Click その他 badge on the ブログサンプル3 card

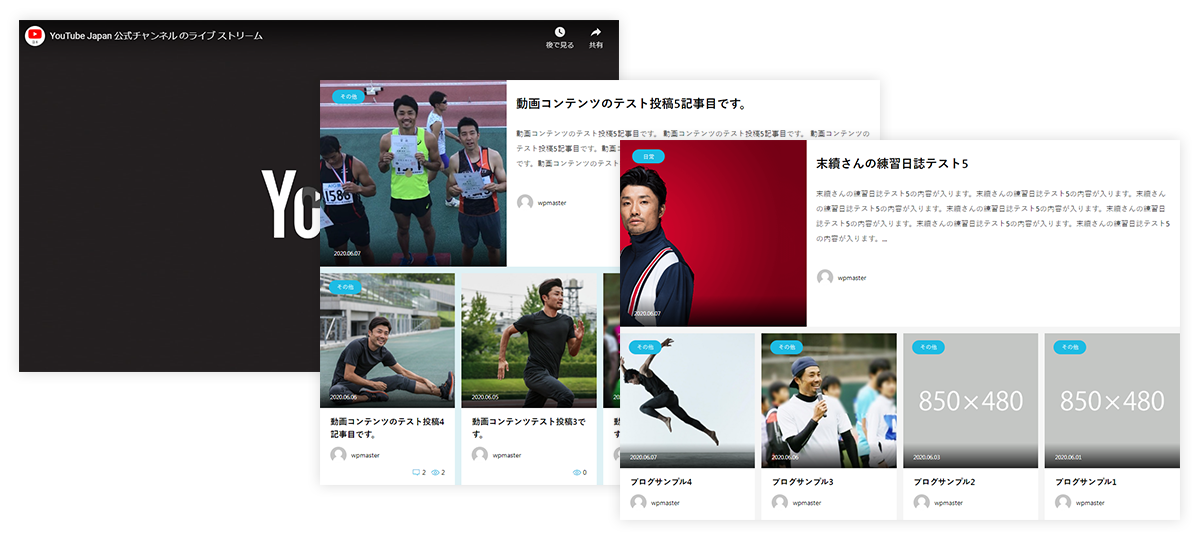pos(786,347)
